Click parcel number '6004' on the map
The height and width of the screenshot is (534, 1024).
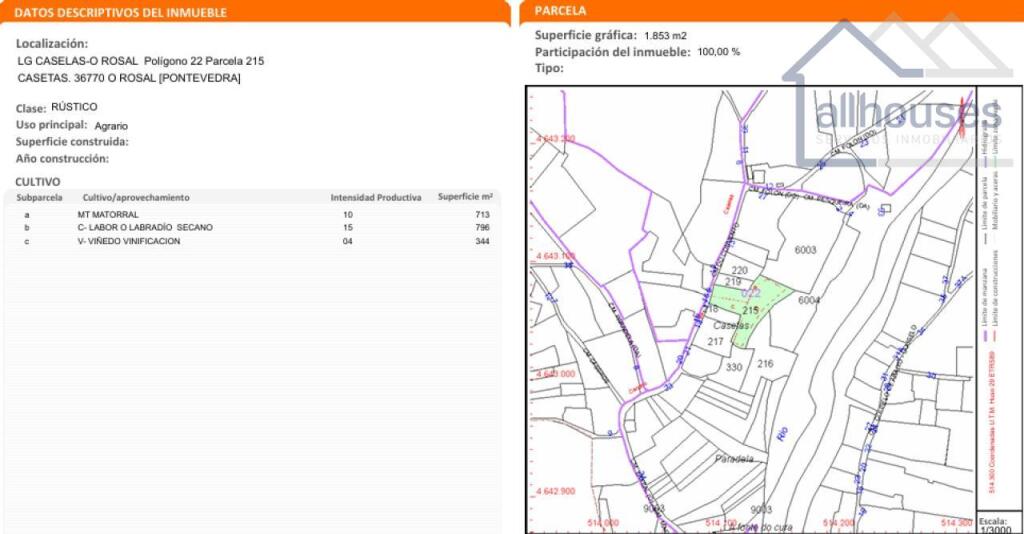(x=808, y=300)
